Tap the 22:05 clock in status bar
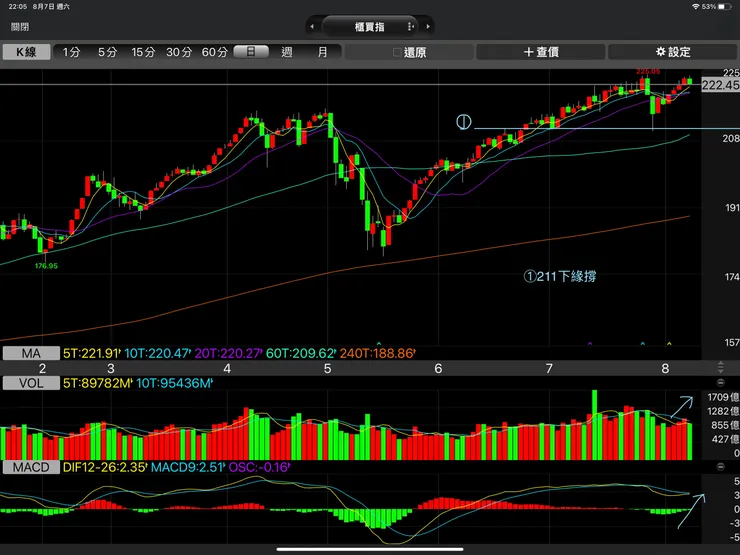740x555 pixels. click(17, 7)
